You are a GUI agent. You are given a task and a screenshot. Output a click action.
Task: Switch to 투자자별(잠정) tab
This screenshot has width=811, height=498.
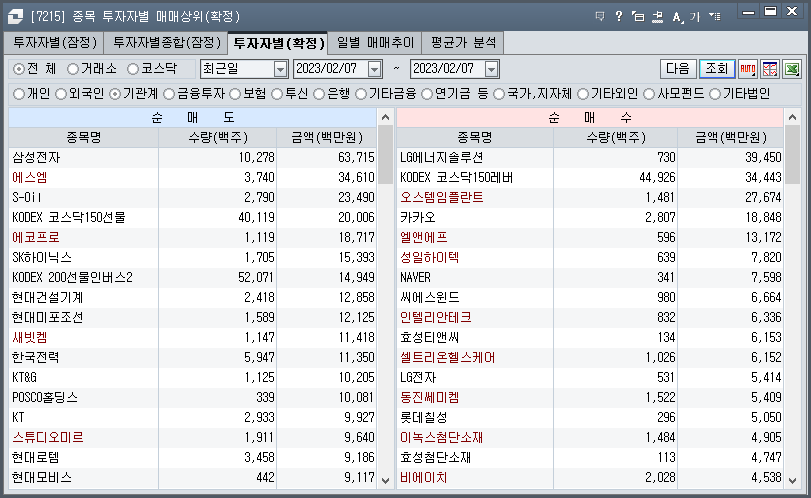54,43
